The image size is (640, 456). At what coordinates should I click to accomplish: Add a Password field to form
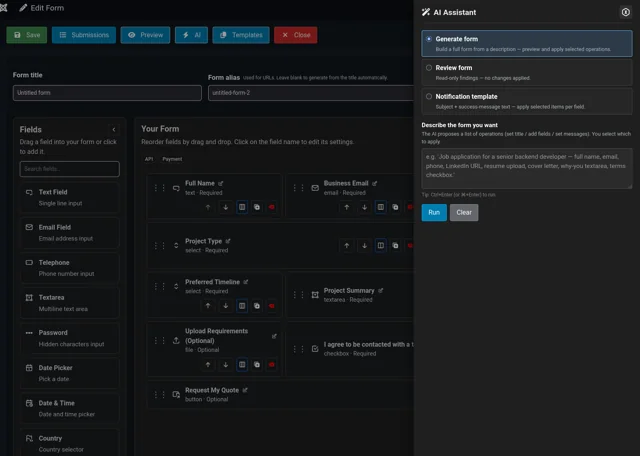[x=69, y=338]
